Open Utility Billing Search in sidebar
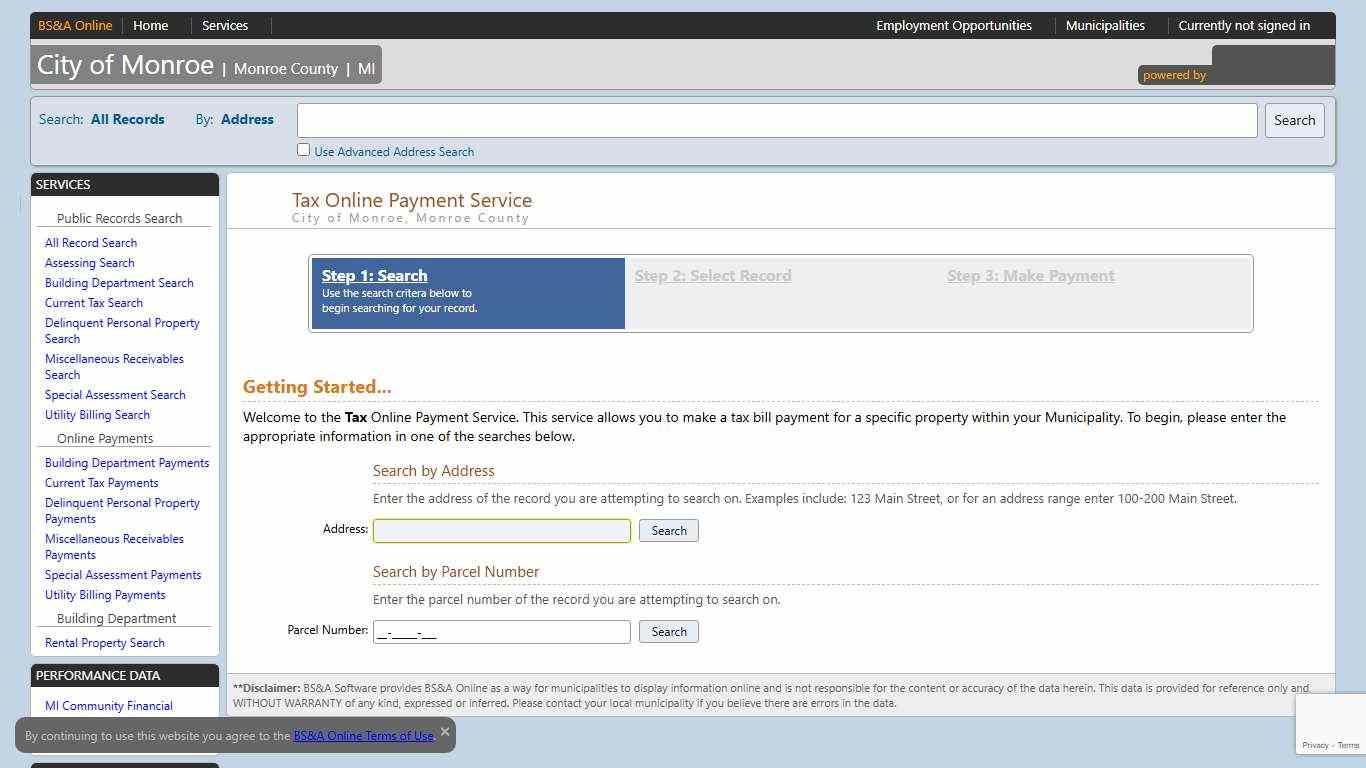The width and height of the screenshot is (1366, 768). 97,414
